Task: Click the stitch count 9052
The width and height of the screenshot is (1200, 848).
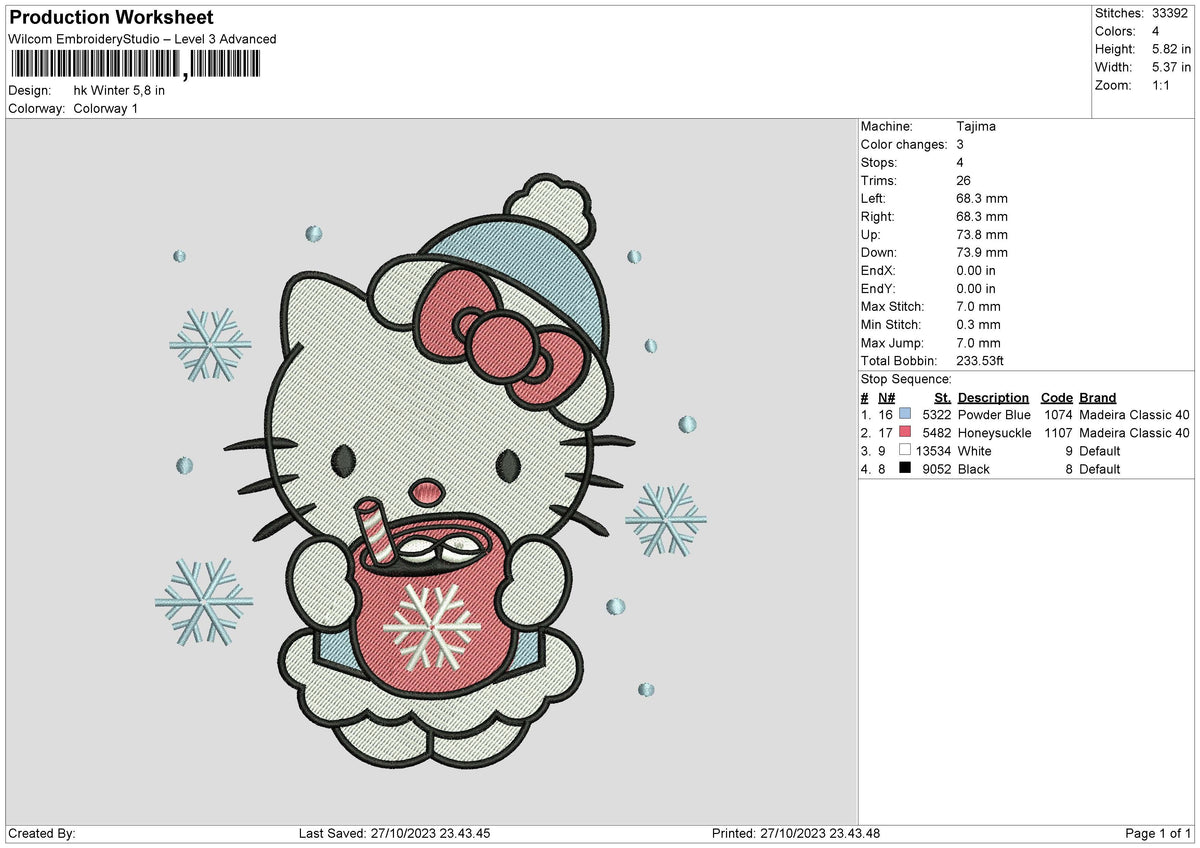Action: [x=936, y=469]
